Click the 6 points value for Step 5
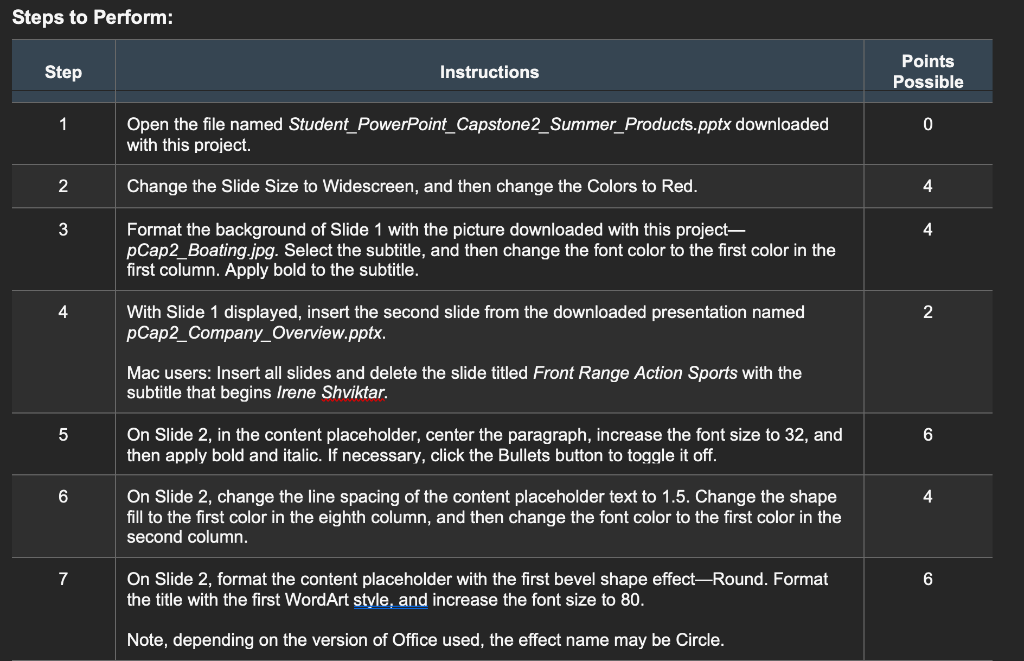Screen dimensions: 1024x661 click(927, 435)
